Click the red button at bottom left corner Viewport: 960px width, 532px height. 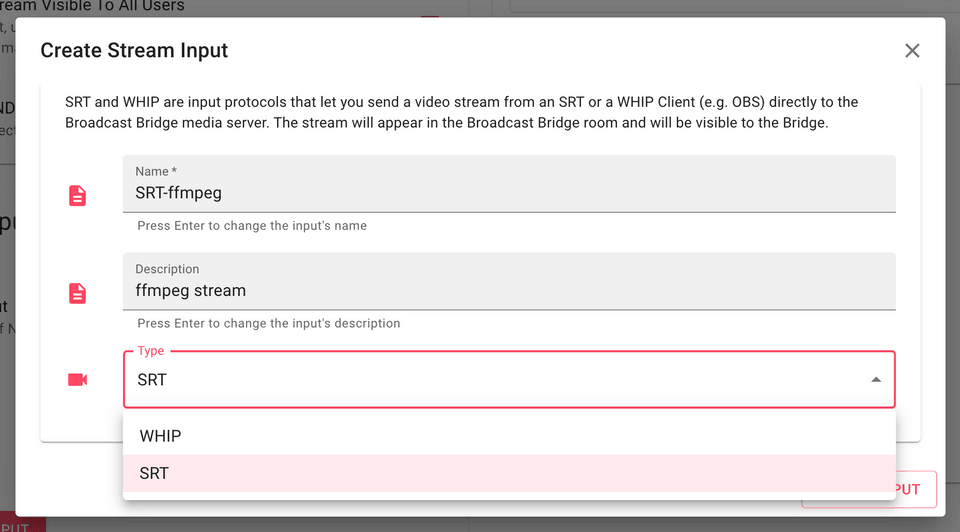[22, 525]
